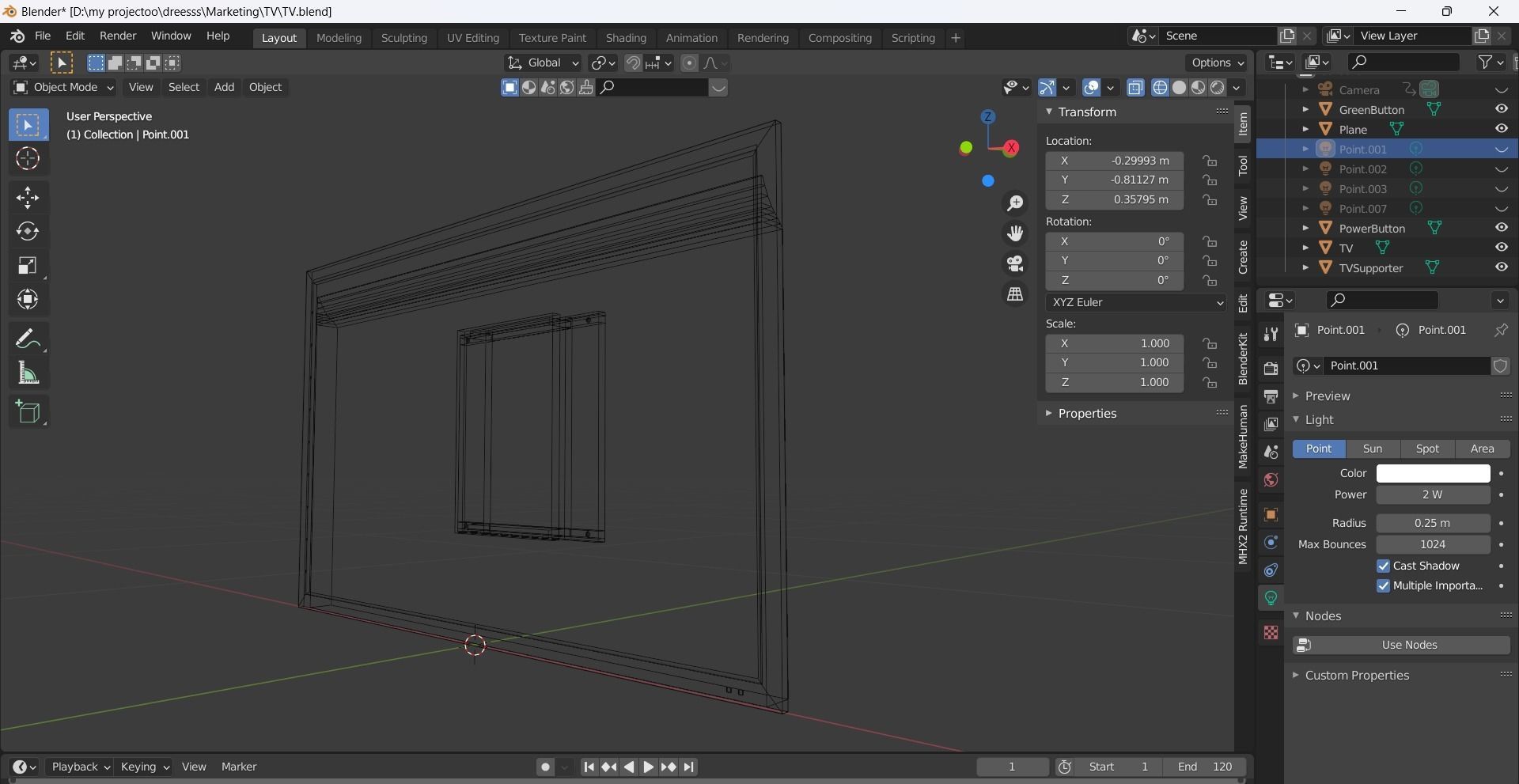Viewport: 1519px width, 784px height.
Task: Set light type to Sun
Action: (x=1373, y=449)
